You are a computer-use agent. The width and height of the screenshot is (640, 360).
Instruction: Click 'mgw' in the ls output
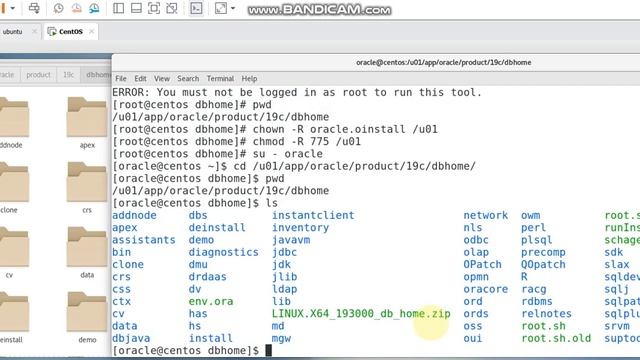point(281,338)
